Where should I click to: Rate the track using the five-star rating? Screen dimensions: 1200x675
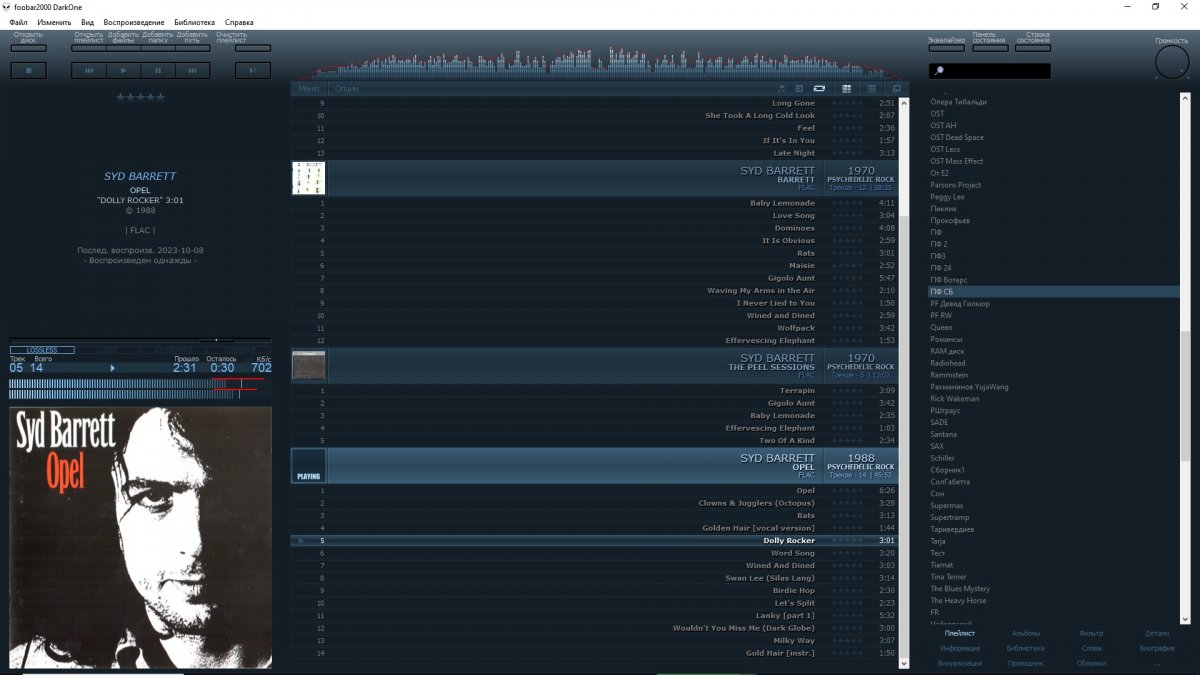pyautogui.click(x=140, y=97)
